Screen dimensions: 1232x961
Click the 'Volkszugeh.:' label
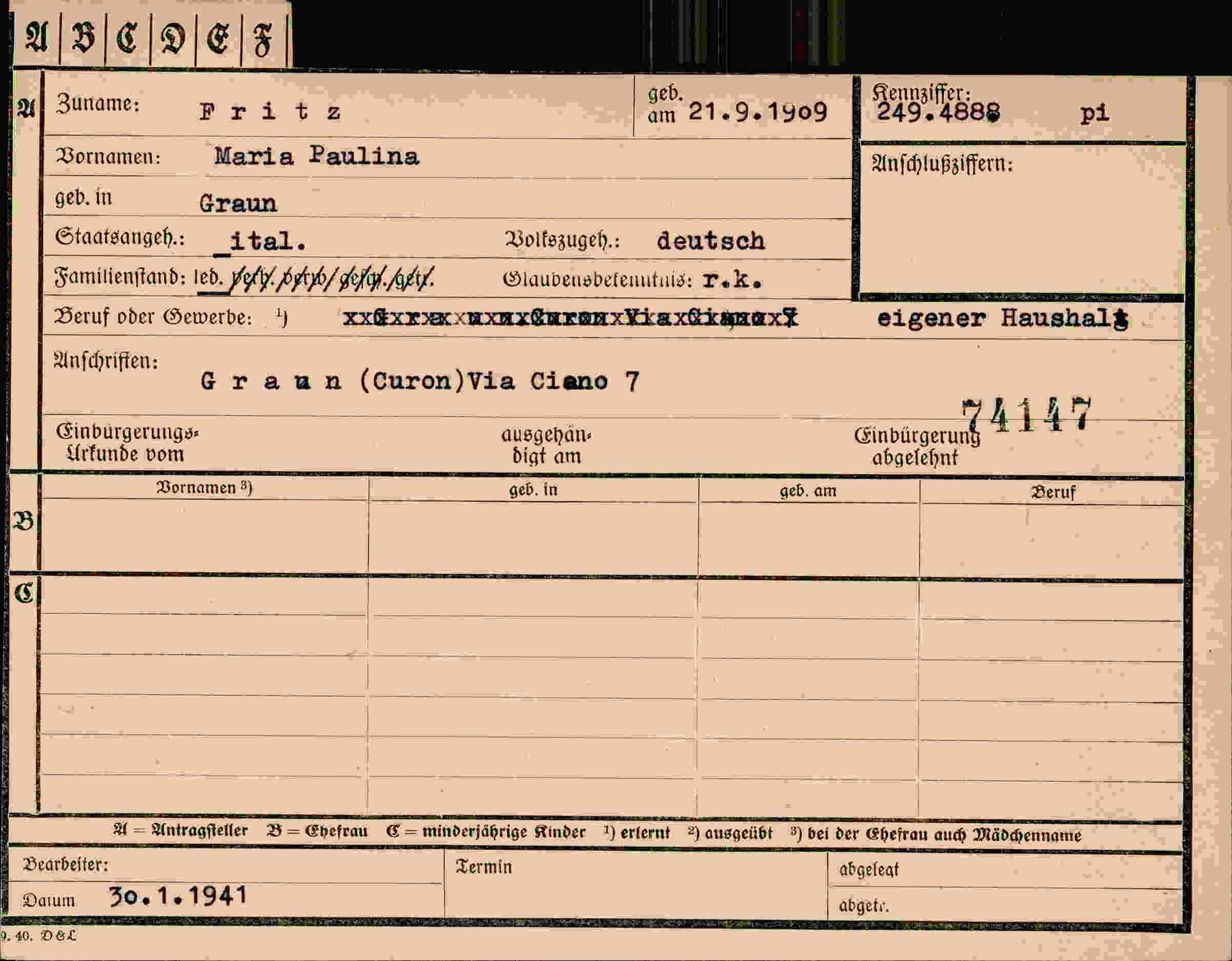point(563,240)
